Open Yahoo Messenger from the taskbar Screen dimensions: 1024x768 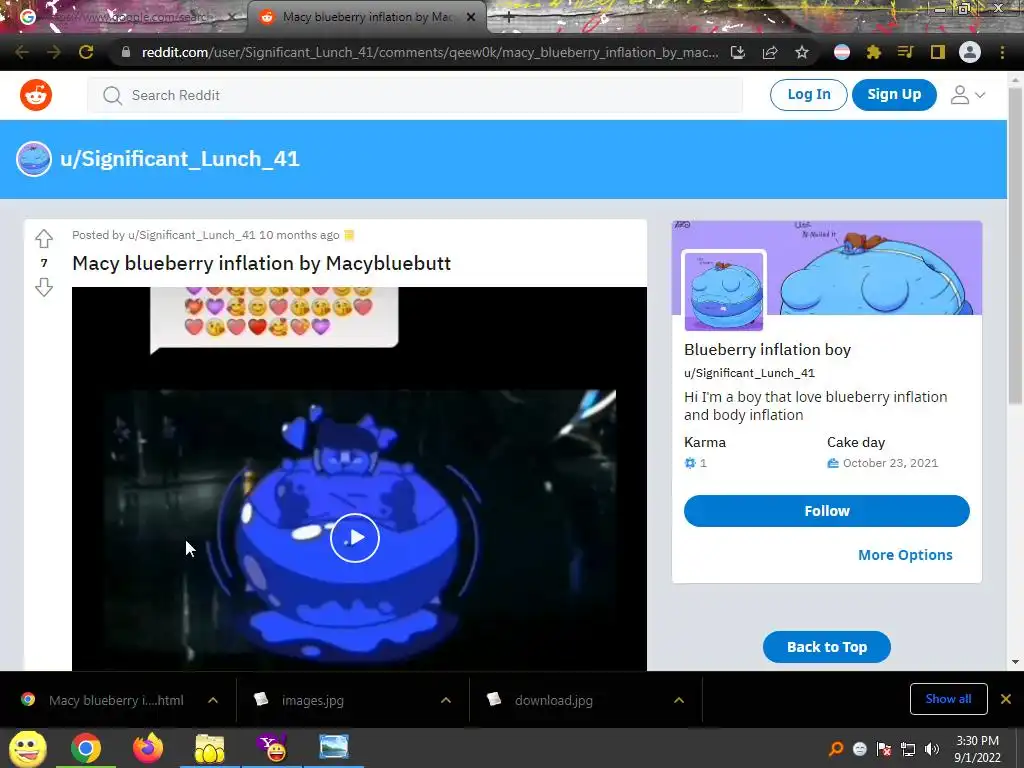272,748
